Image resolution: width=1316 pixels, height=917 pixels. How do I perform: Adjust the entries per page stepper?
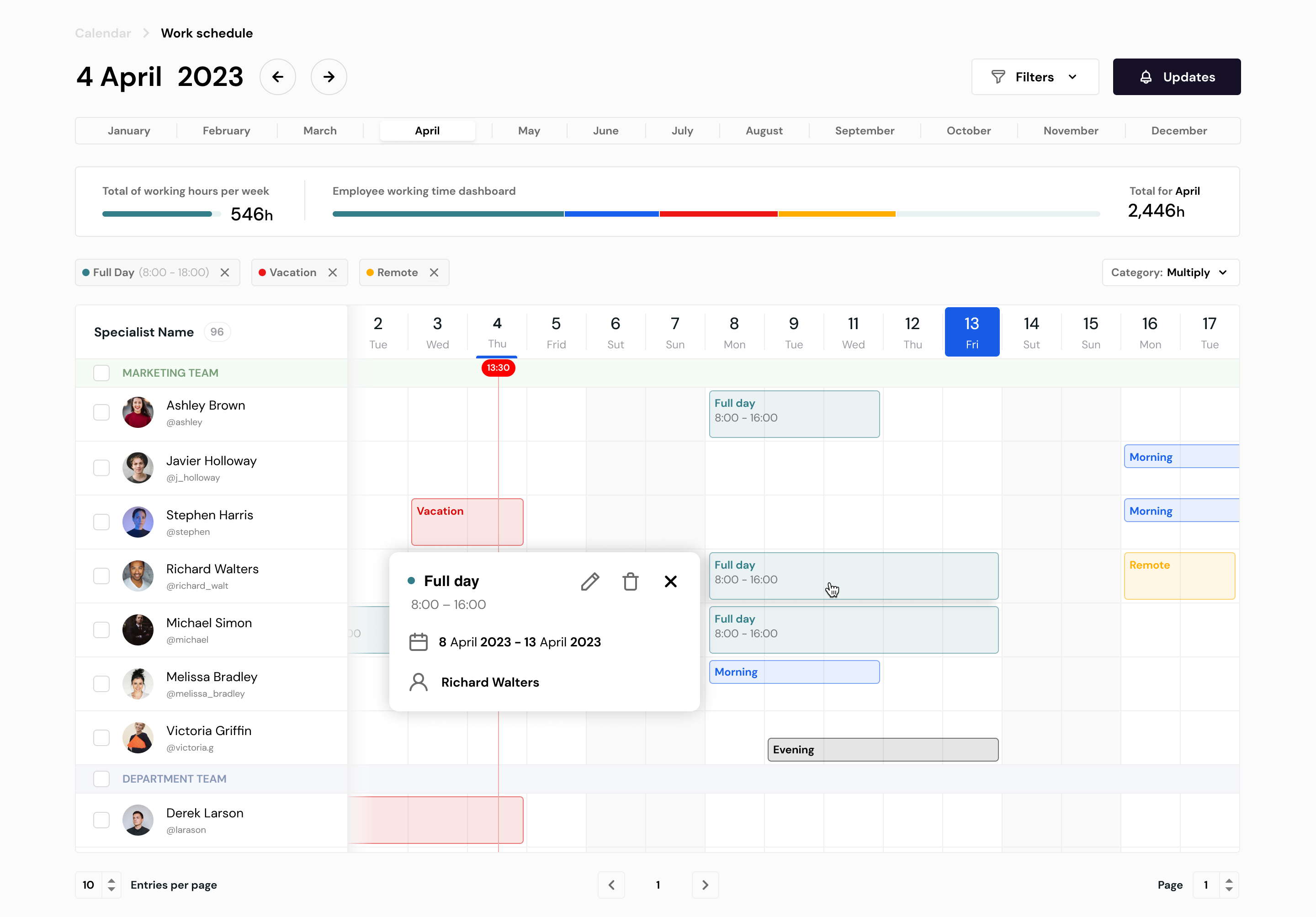point(111,885)
